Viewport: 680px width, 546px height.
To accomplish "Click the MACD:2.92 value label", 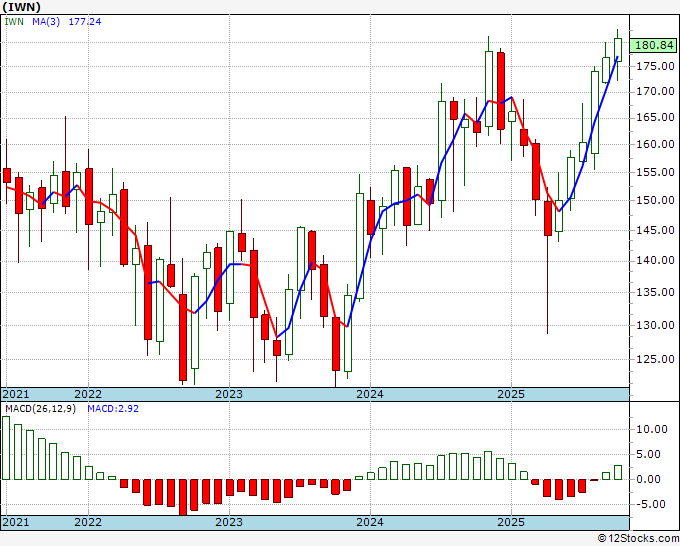I will (113, 409).
